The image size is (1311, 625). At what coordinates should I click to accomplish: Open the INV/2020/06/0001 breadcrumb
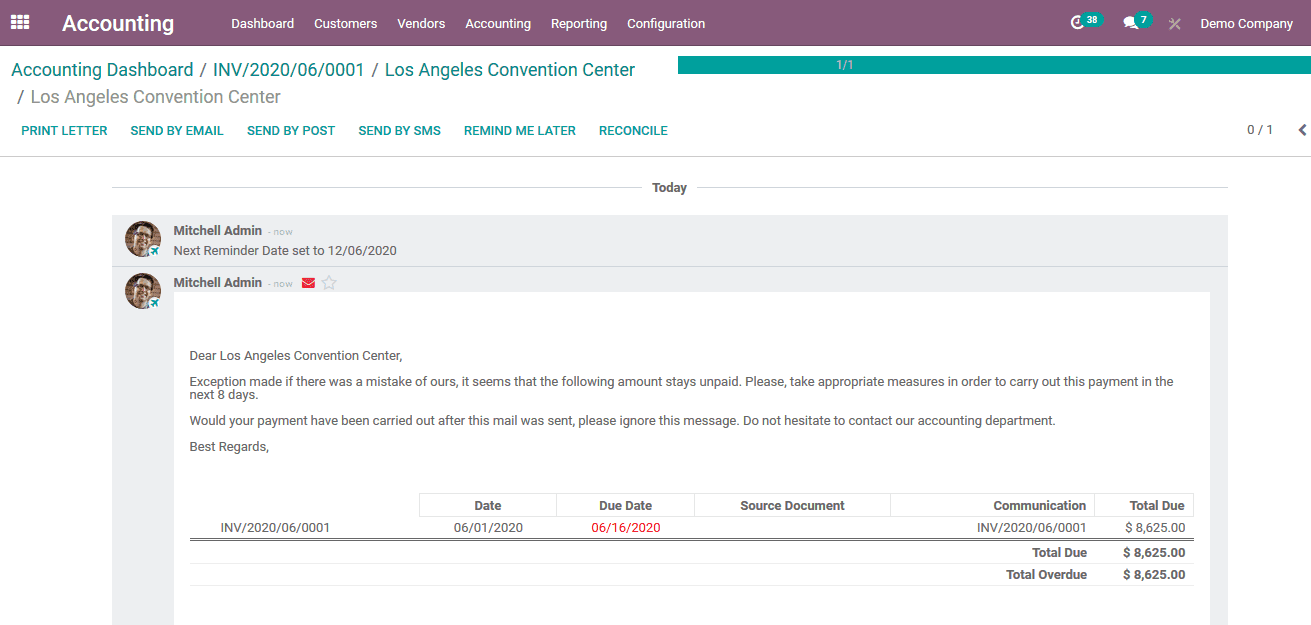[x=289, y=70]
